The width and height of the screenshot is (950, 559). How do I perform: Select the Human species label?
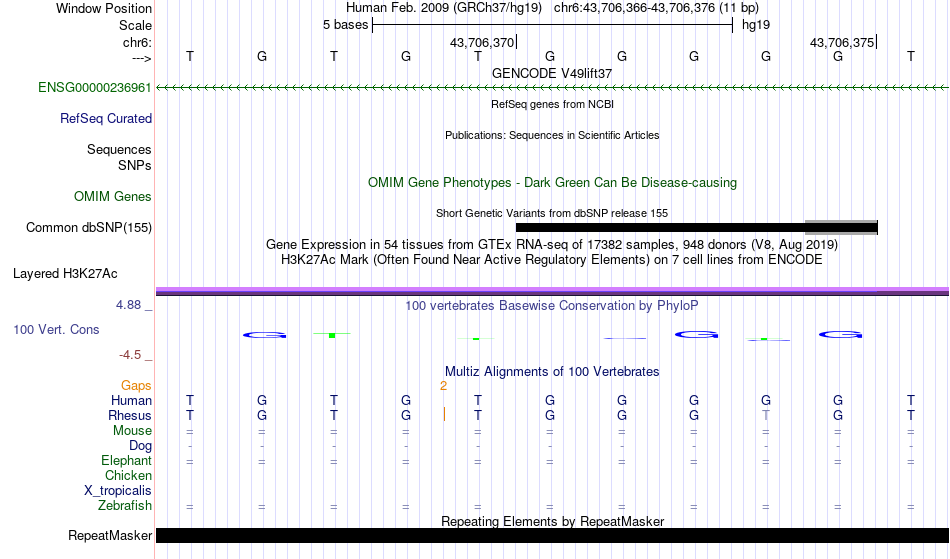pyautogui.click(x=131, y=400)
